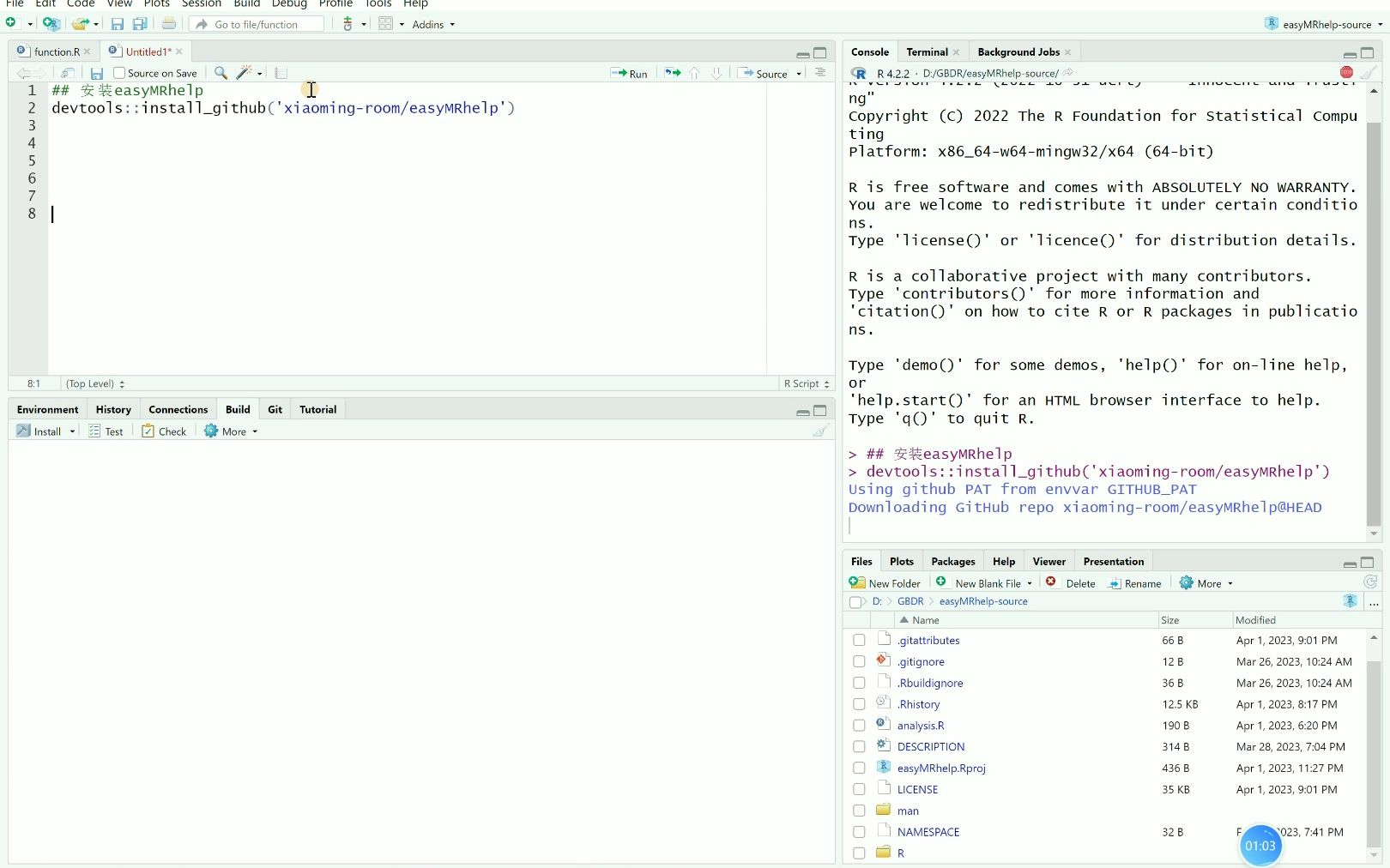Open workspace panes layout icon
Screen dimensions: 1390x868
(x=386, y=24)
